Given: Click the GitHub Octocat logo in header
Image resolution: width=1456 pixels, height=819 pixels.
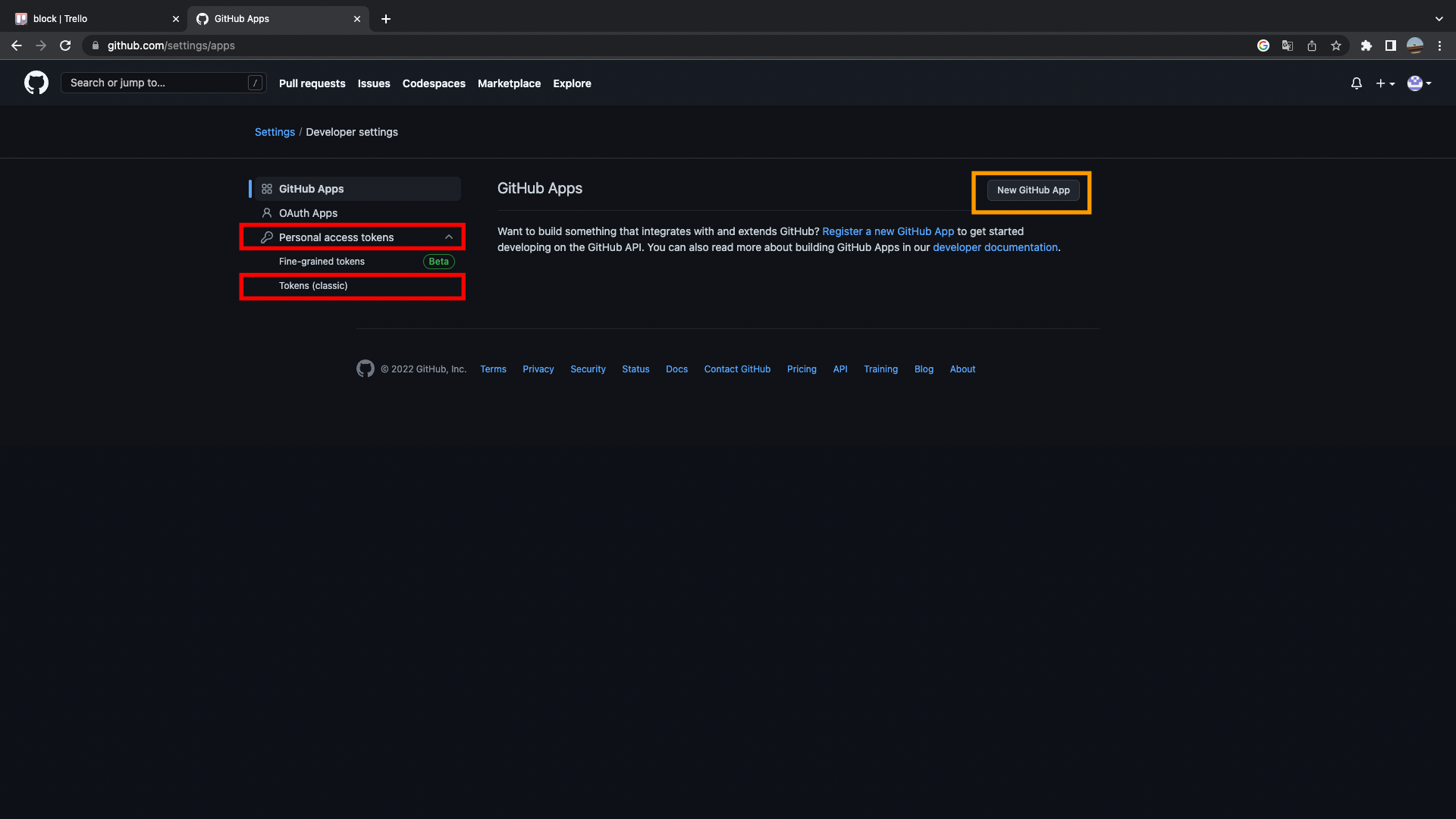Looking at the screenshot, I should click(x=36, y=83).
